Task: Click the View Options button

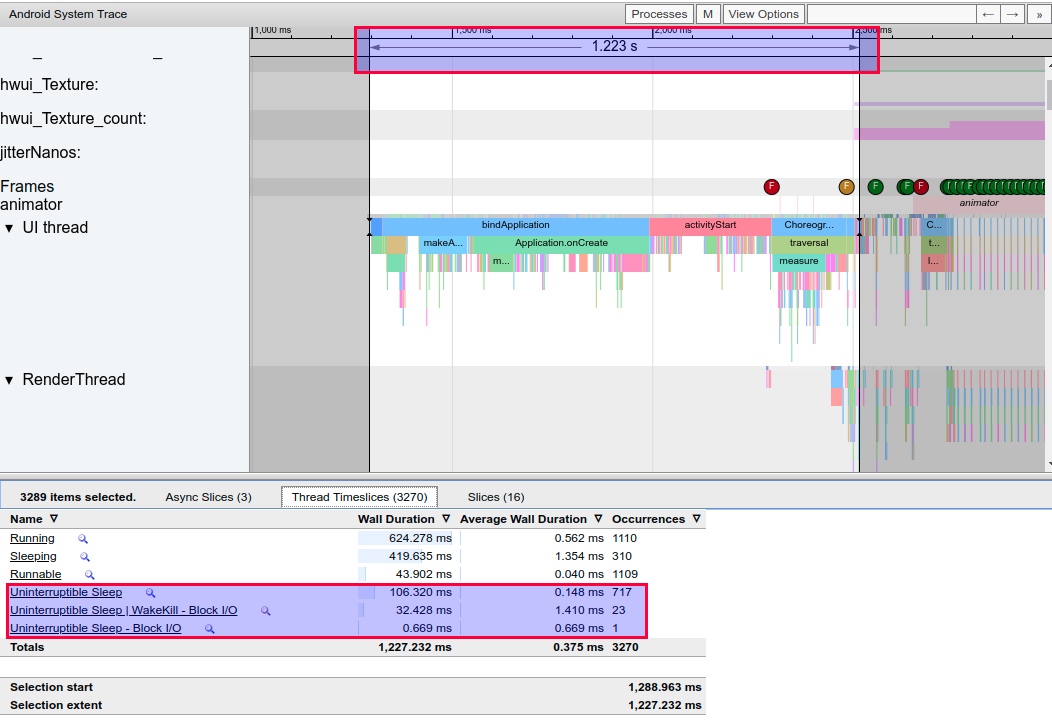Action: [x=763, y=14]
